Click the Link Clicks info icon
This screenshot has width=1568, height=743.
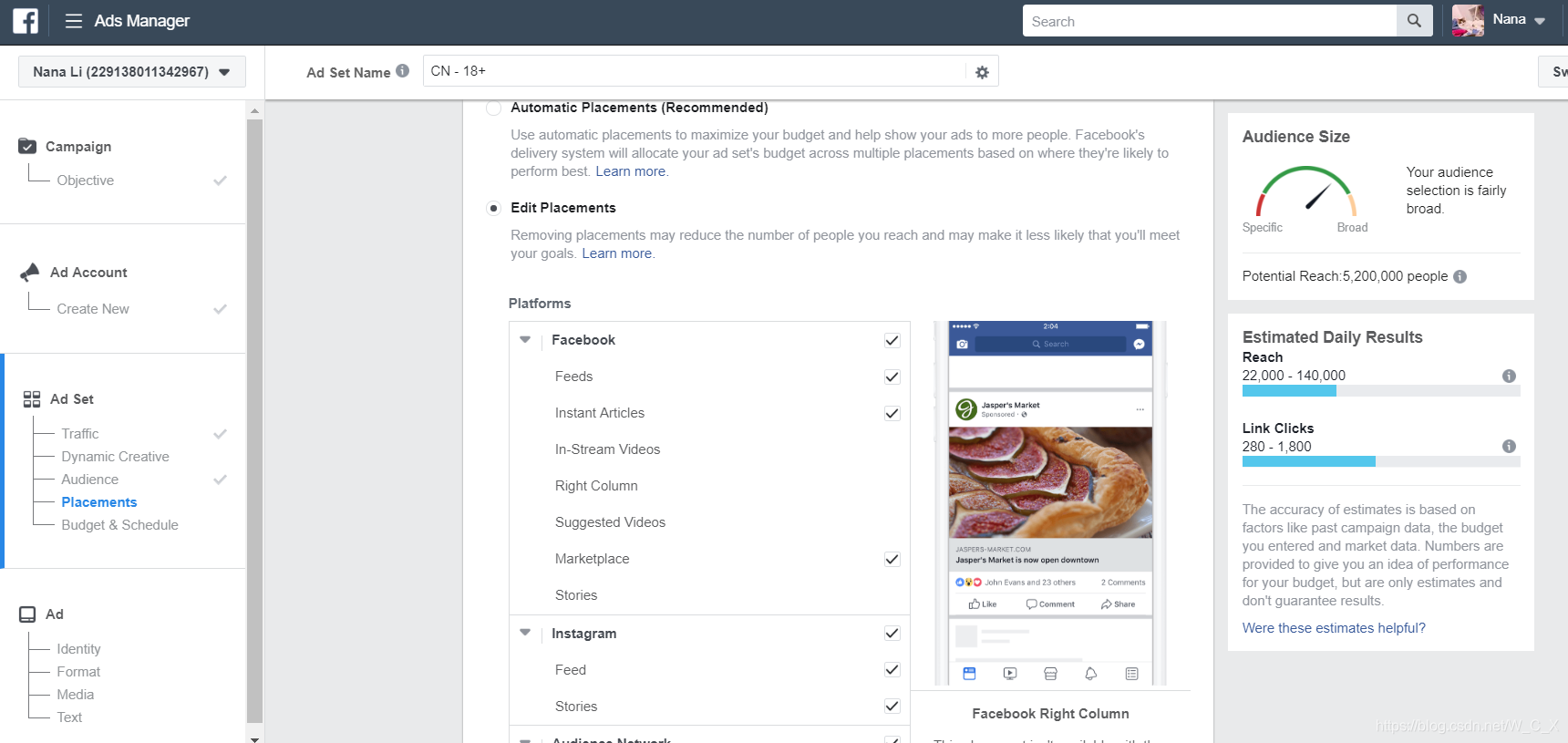click(1509, 446)
